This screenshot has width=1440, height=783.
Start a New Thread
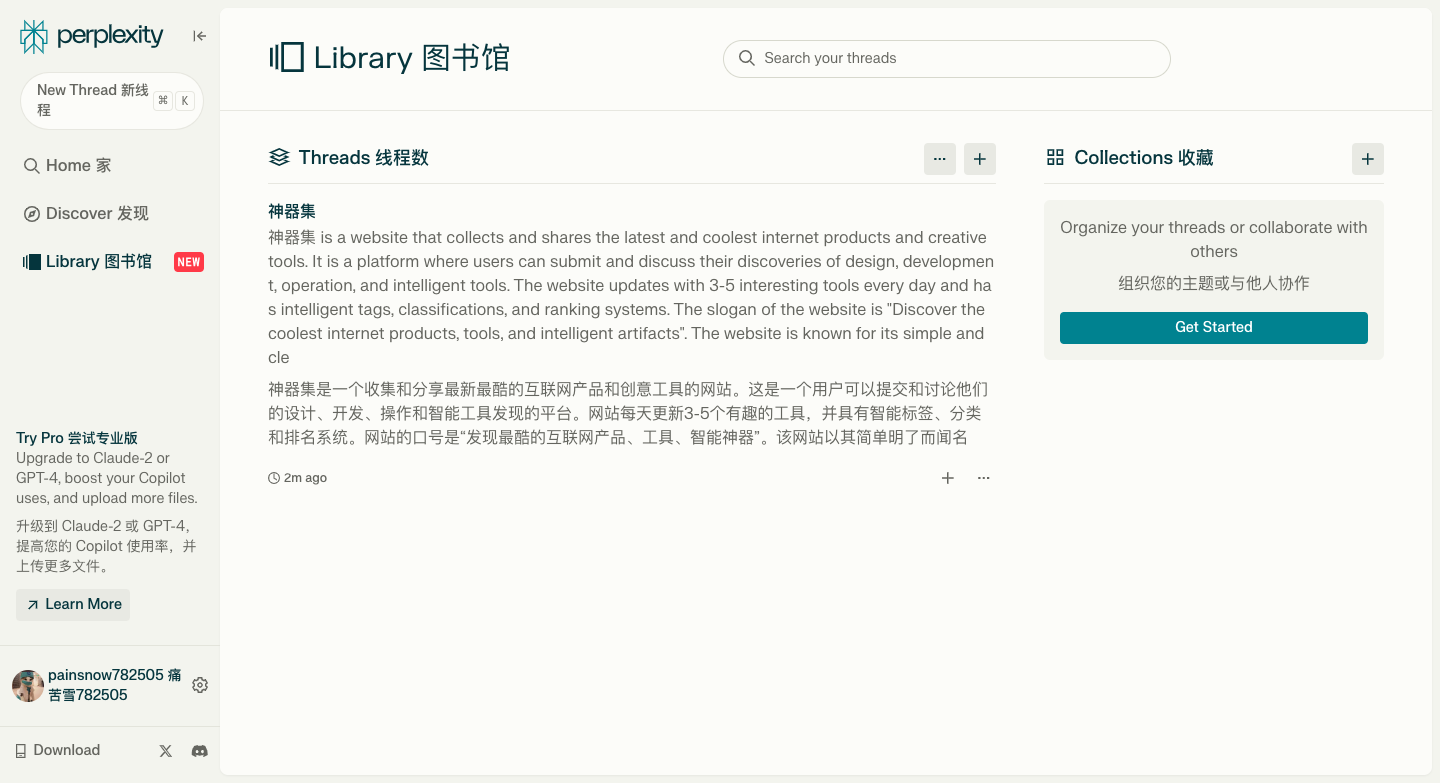coord(92,100)
